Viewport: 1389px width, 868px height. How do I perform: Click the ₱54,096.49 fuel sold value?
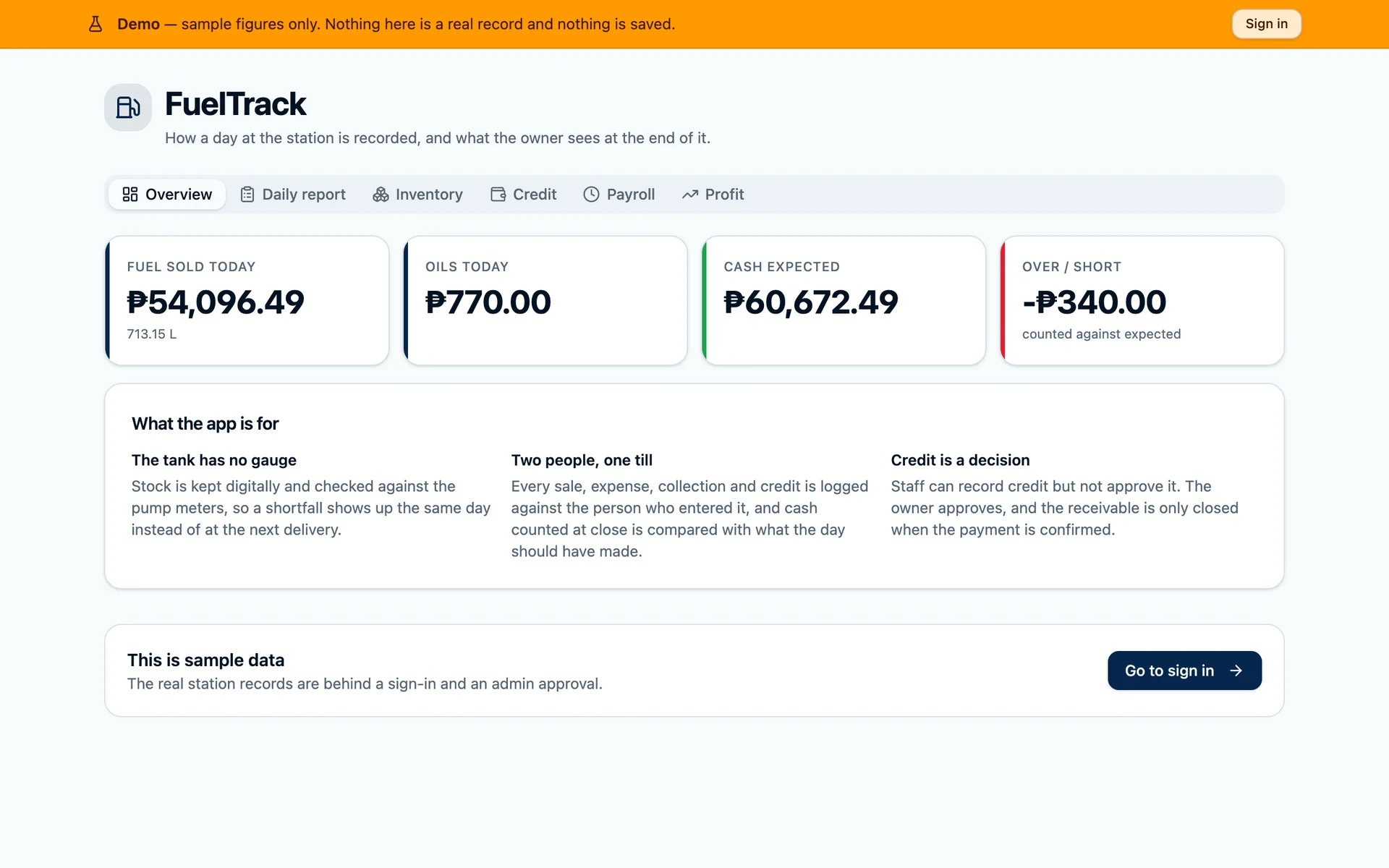(216, 302)
